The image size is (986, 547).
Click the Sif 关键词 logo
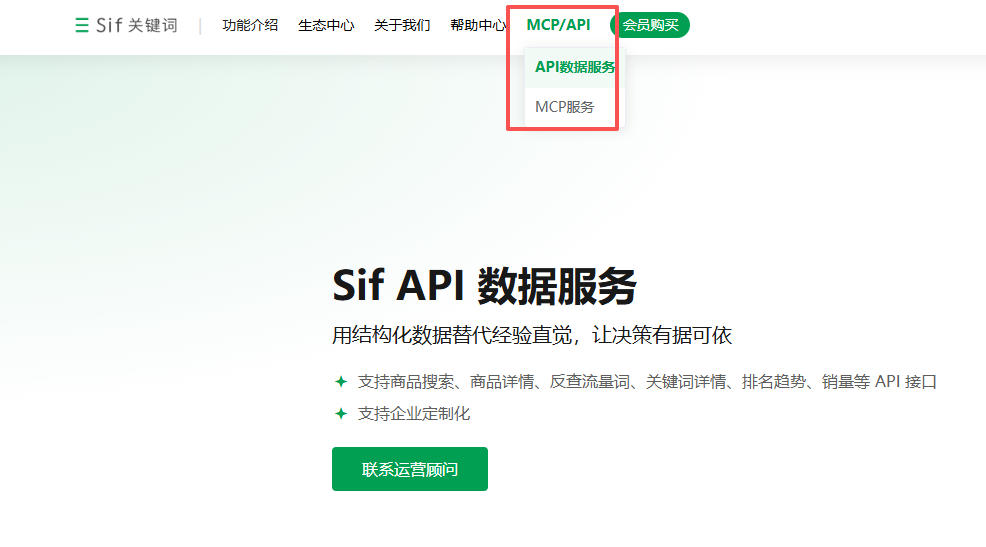tap(126, 25)
